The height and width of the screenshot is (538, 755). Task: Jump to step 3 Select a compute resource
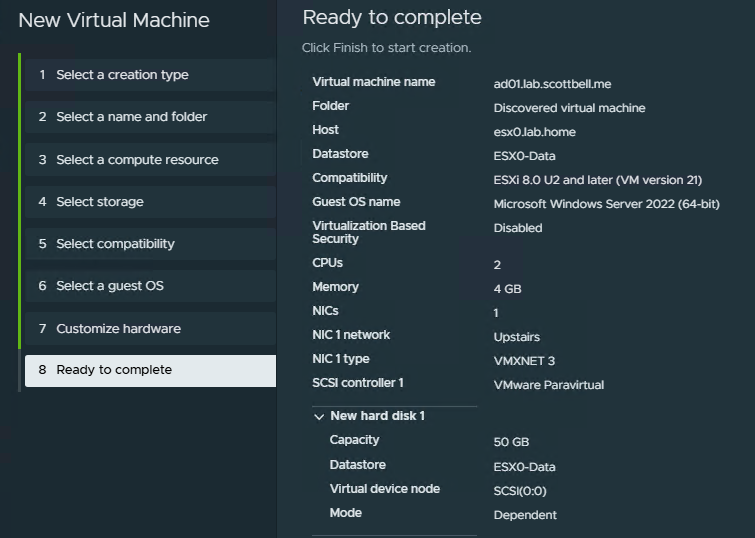[137, 160]
